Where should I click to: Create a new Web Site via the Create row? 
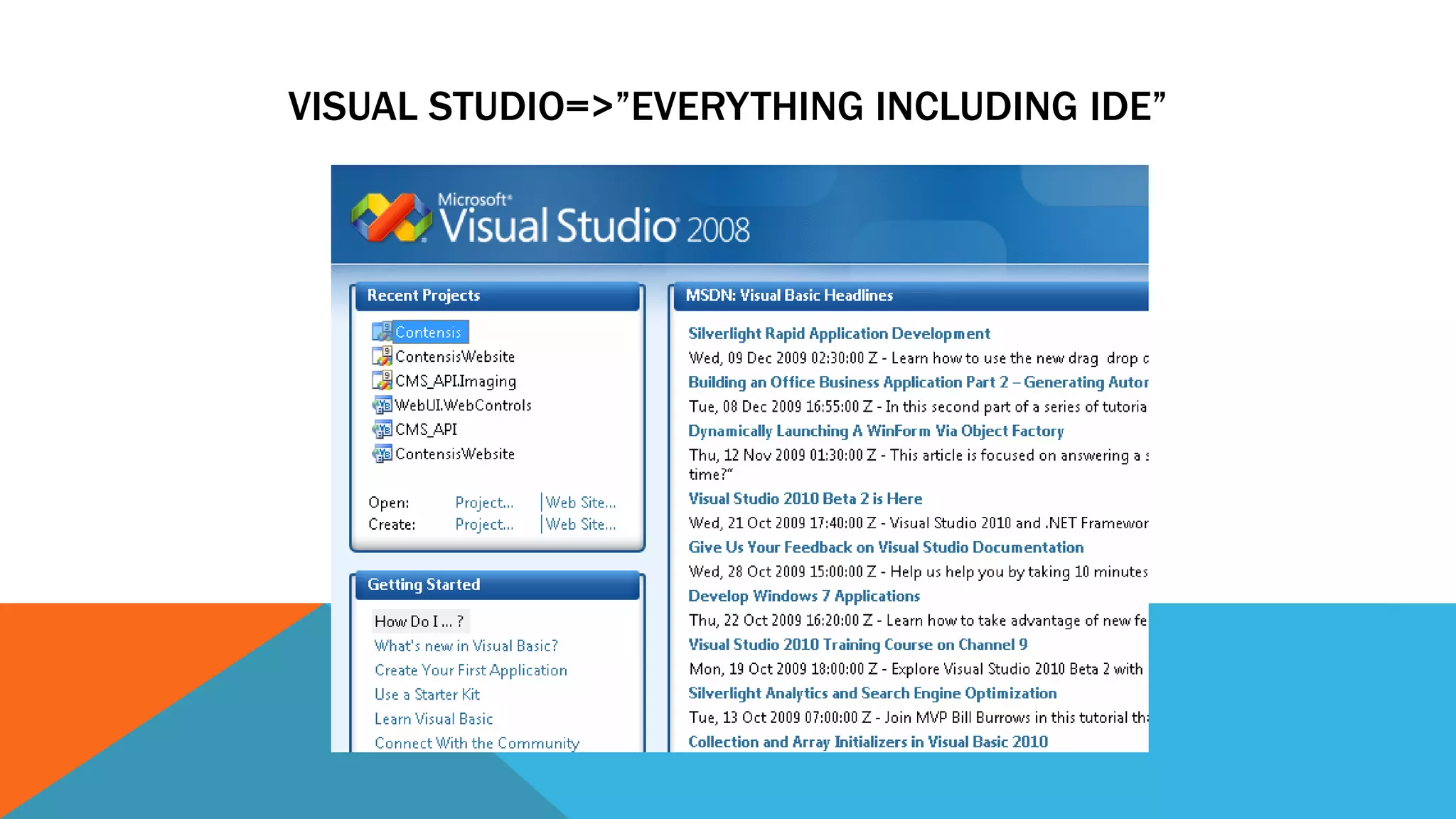click(580, 525)
